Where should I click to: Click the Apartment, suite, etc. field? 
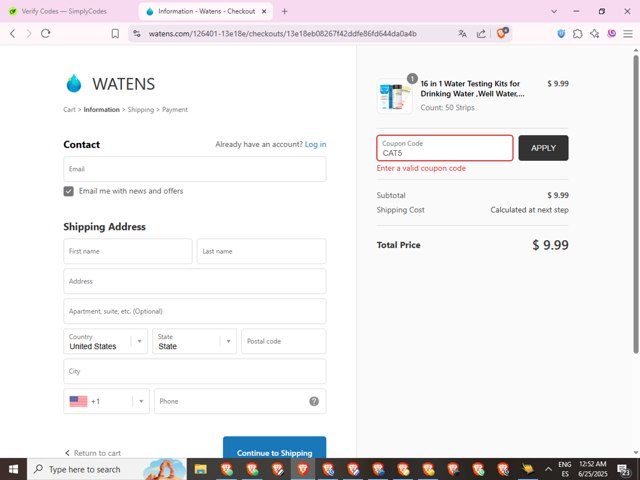coord(195,311)
